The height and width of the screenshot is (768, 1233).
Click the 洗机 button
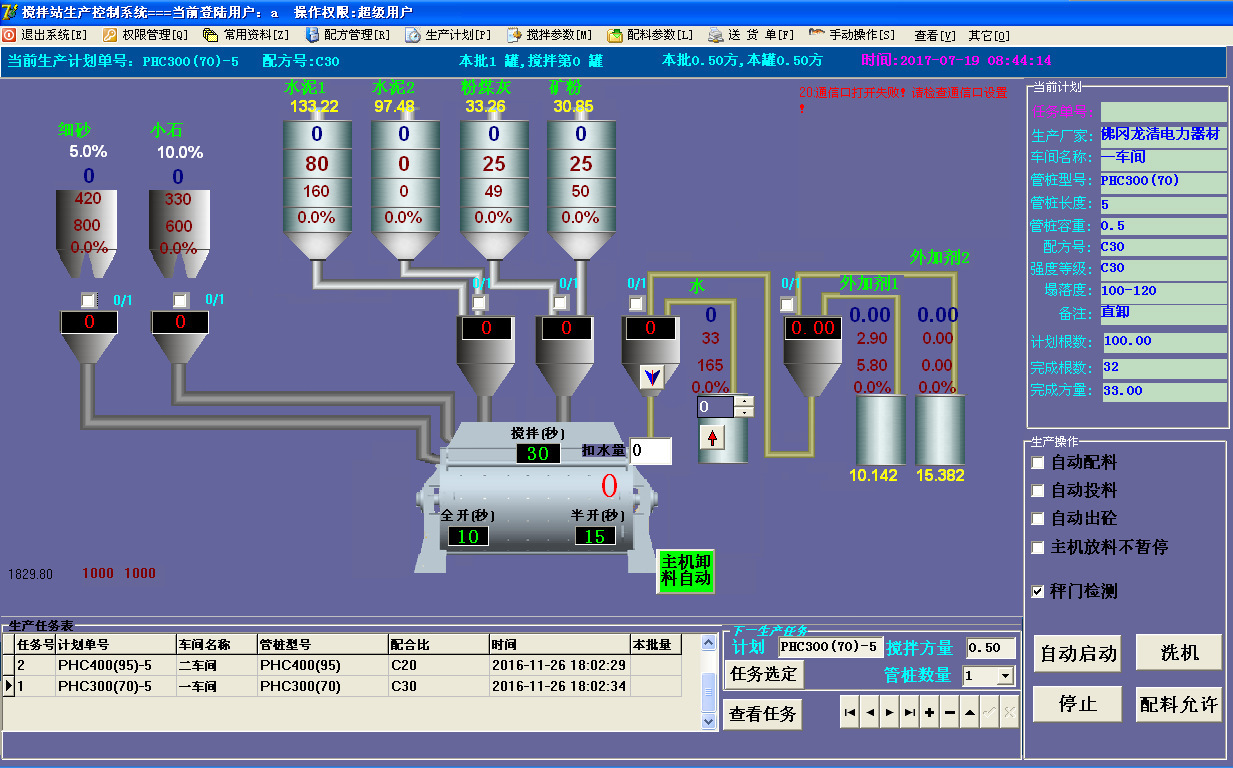[x=1179, y=653]
